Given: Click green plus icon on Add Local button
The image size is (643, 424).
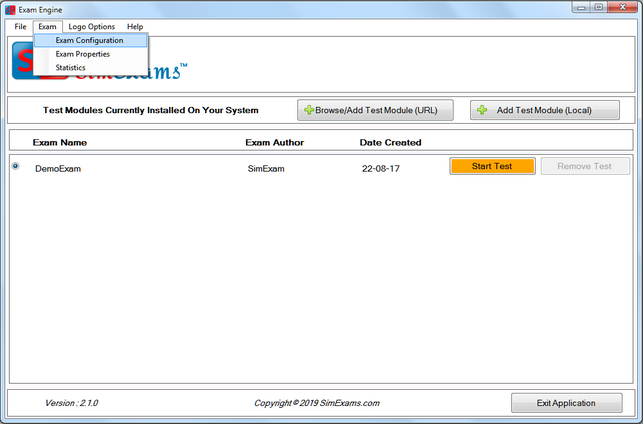Looking at the screenshot, I should tap(482, 110).
